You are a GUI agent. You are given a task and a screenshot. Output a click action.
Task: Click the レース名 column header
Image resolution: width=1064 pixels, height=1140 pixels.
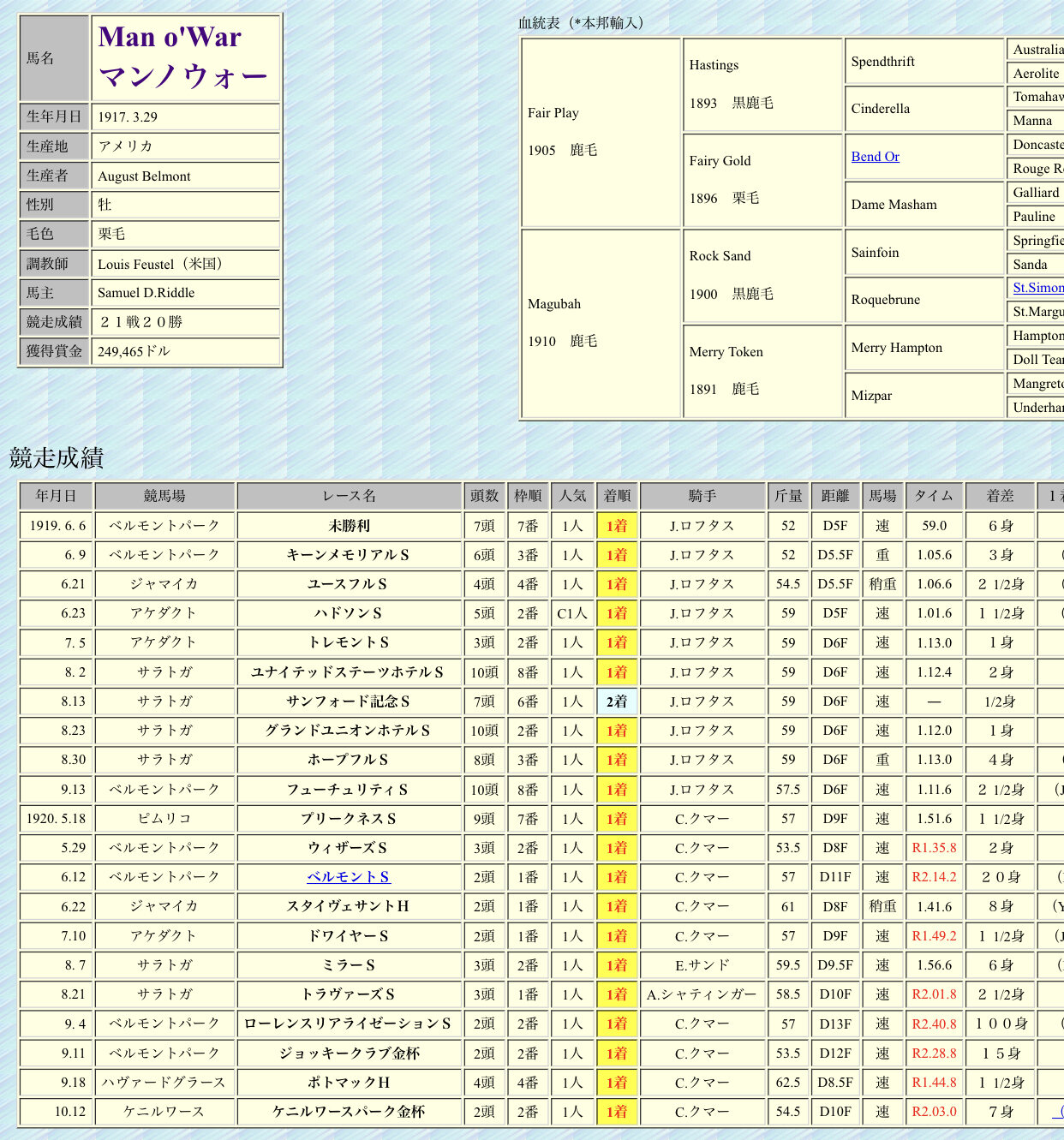click(x=349, y=496)
